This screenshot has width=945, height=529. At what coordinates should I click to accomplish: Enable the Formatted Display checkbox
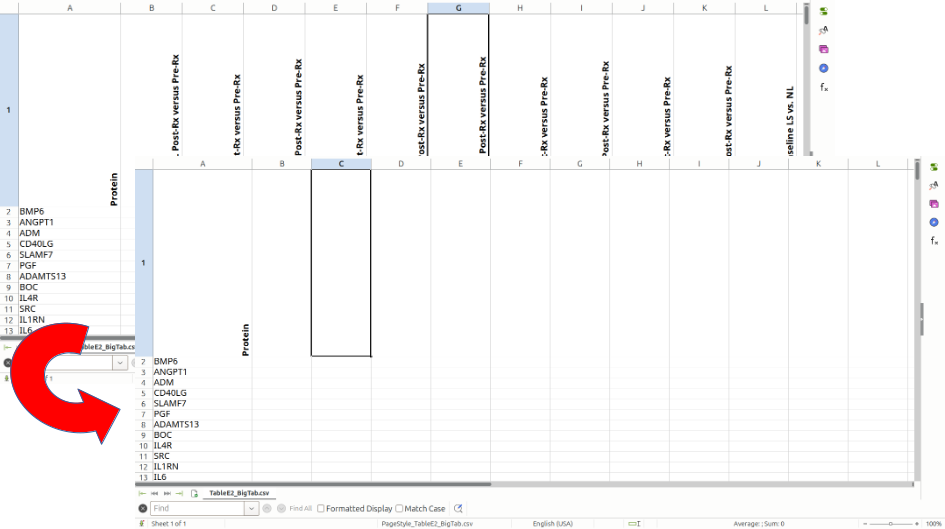(321, 509)
